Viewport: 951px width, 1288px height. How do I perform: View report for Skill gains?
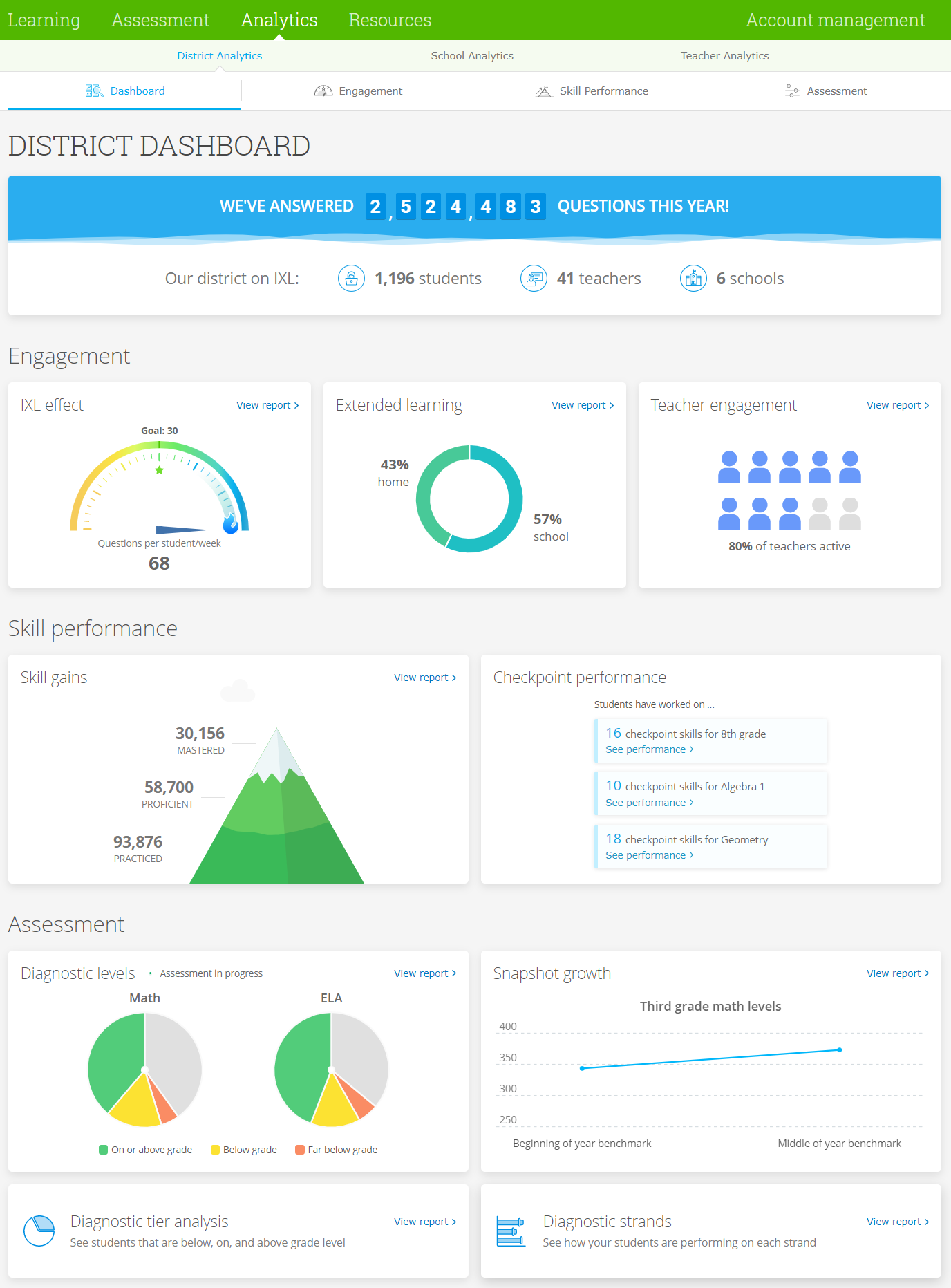point(425,678)
